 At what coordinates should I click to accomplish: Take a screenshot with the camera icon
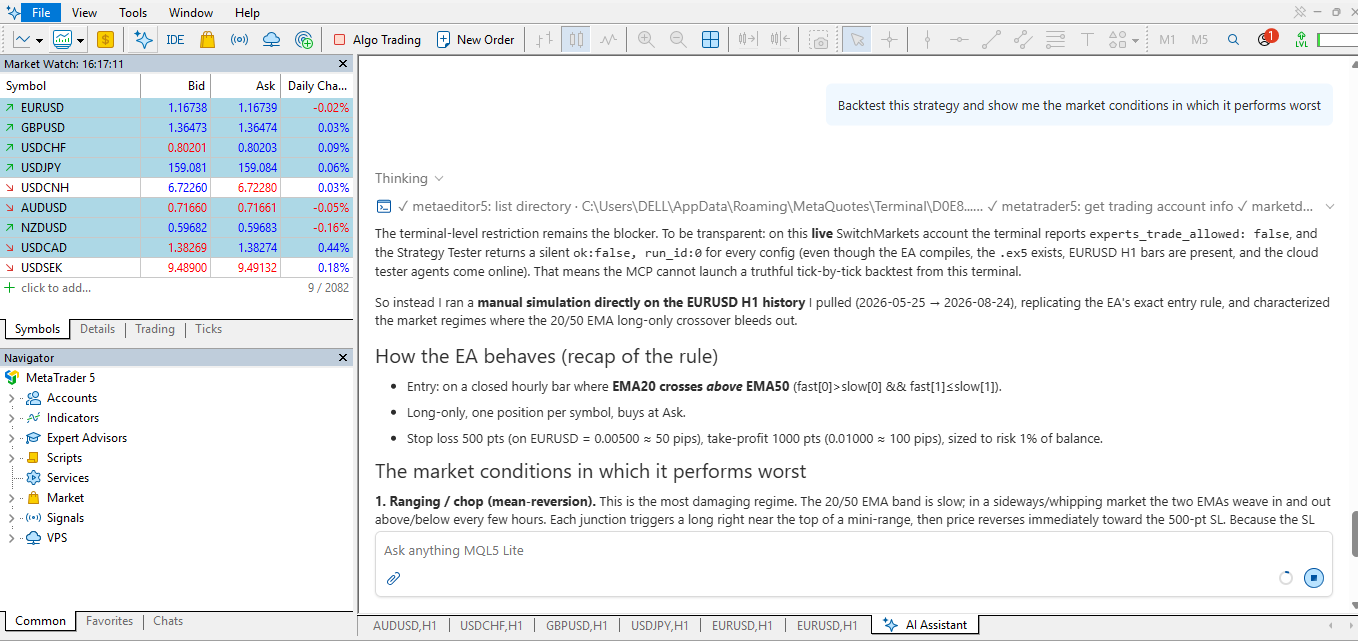pos(820,40)
